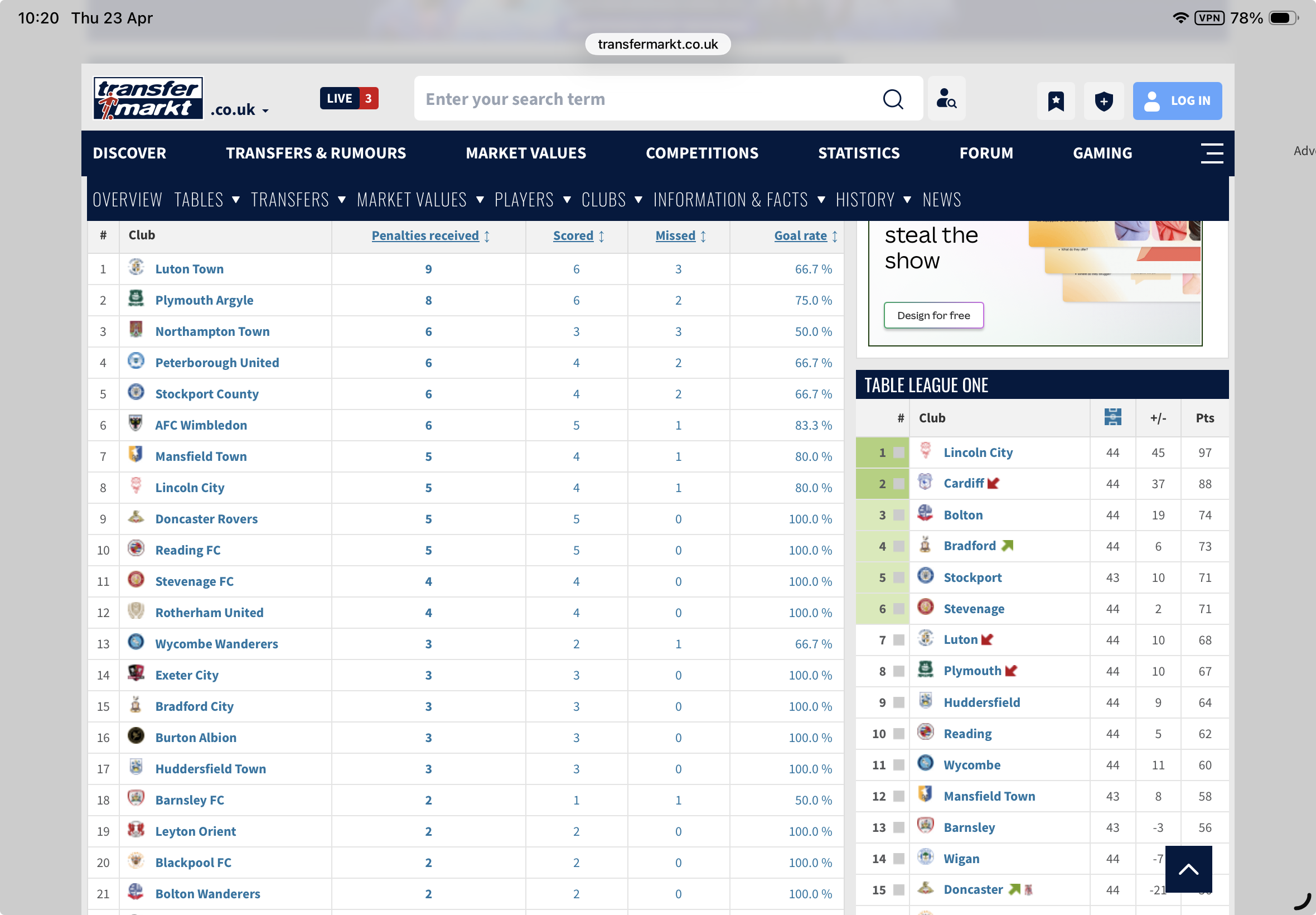Click the AFC Wimbledon crest icon
This screenshot has width=1316, height=915.
[136, 423]
